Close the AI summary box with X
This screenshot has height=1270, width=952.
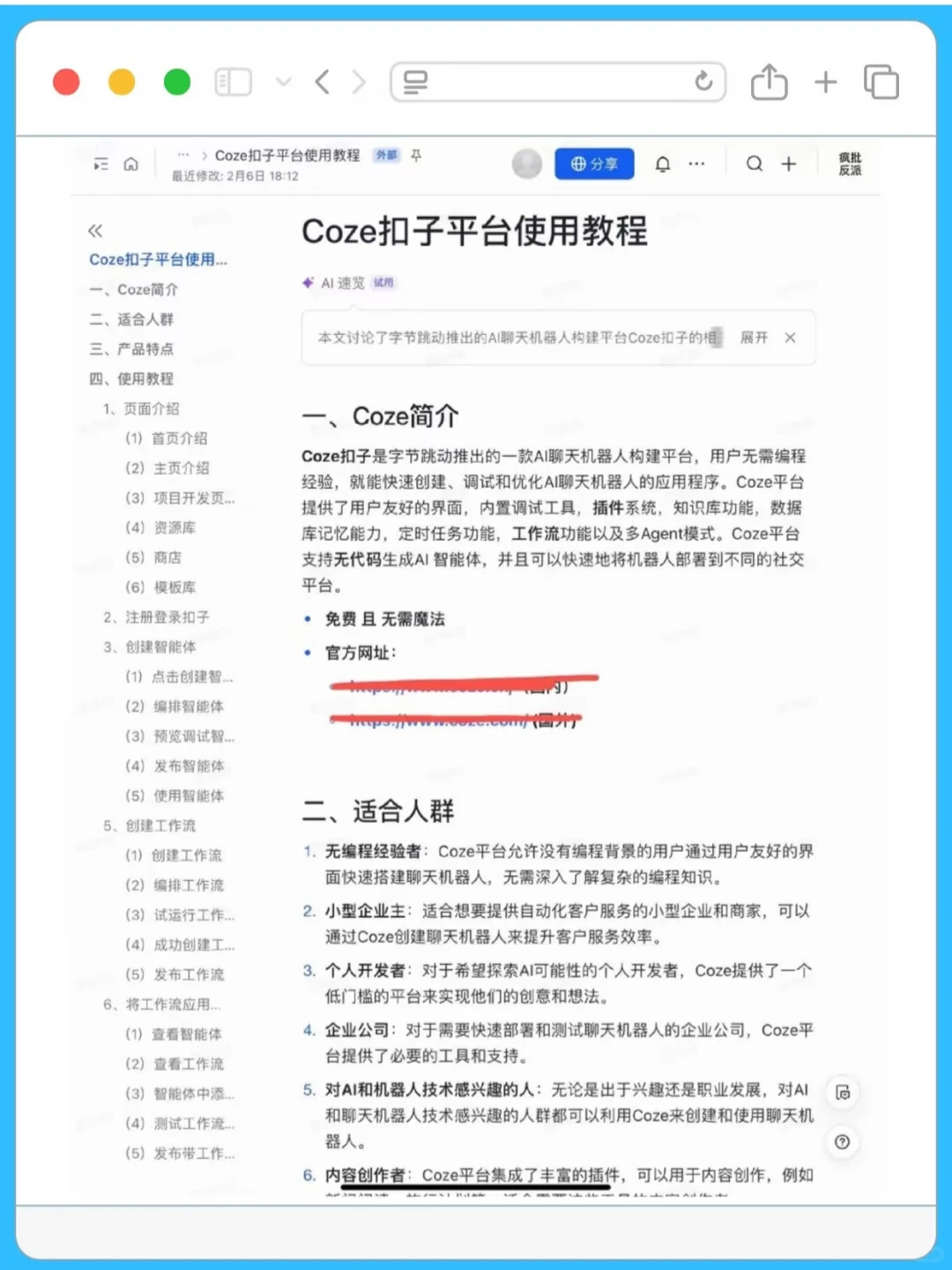(x=791, y=338)
